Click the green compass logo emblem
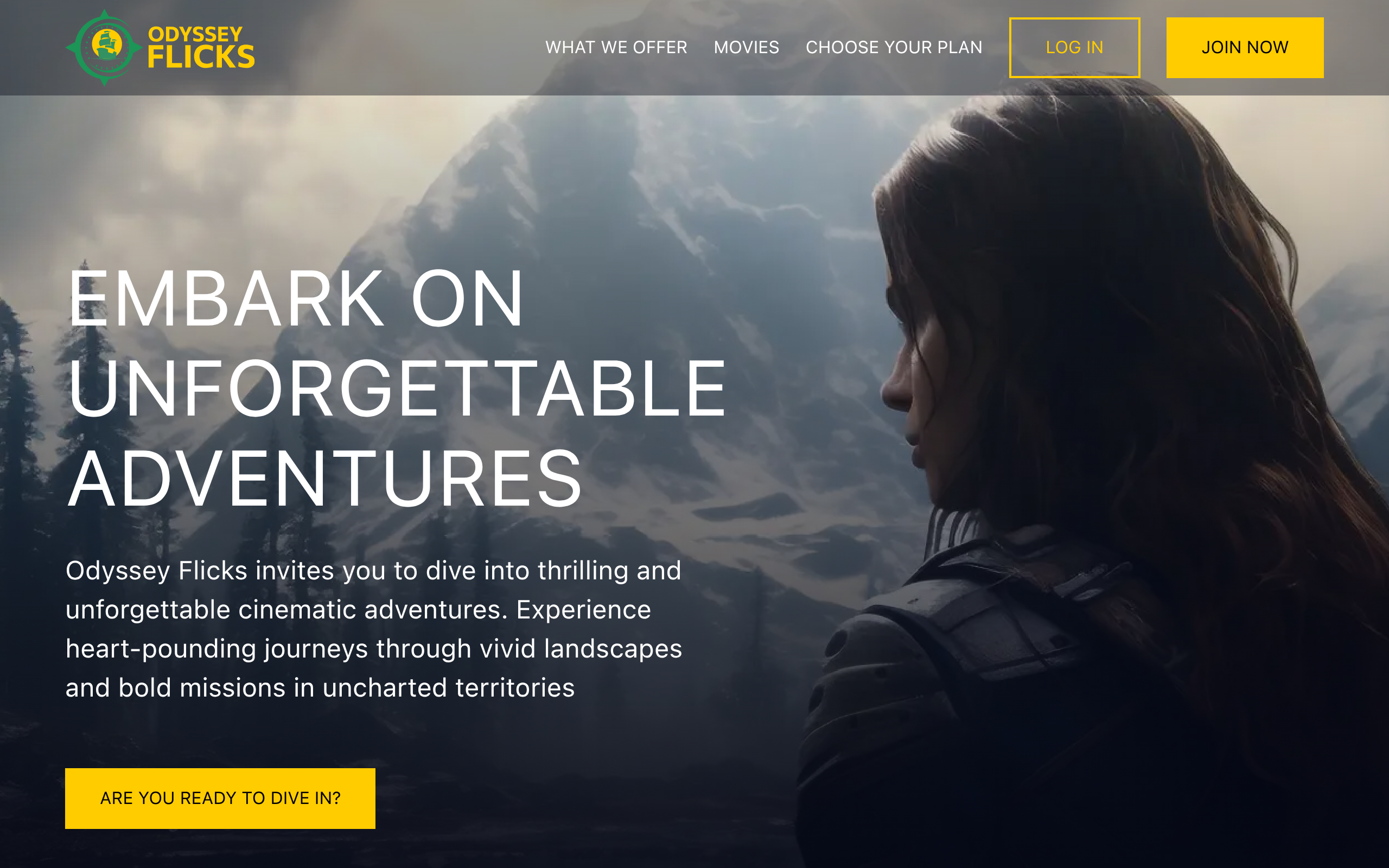Screen dimensions: 1389x868 tap(104, 48)
